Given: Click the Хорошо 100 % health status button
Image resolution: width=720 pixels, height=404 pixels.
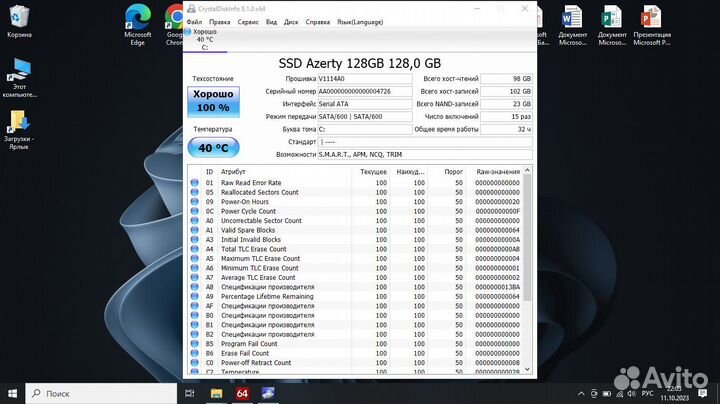Looking at the screenshot, I should [x=214, y=101].
